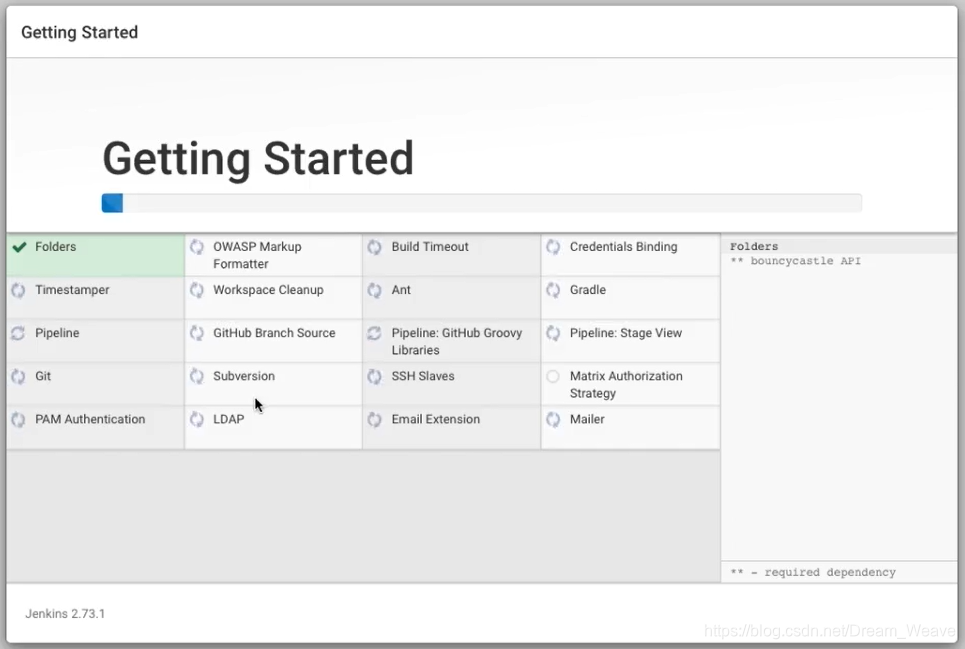Select the GitHub Branch Source label

[x=274, y=333]
